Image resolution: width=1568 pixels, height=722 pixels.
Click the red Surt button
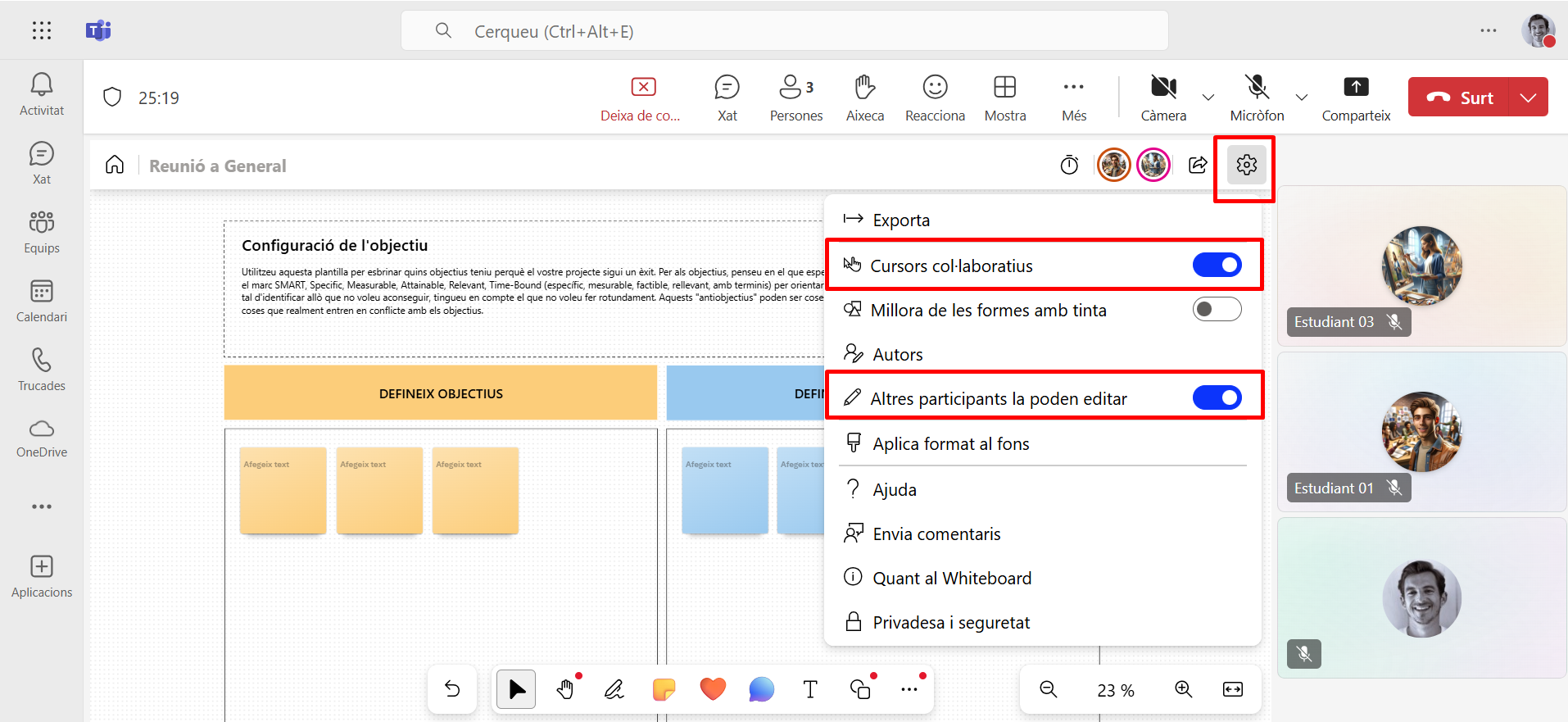1460,98
